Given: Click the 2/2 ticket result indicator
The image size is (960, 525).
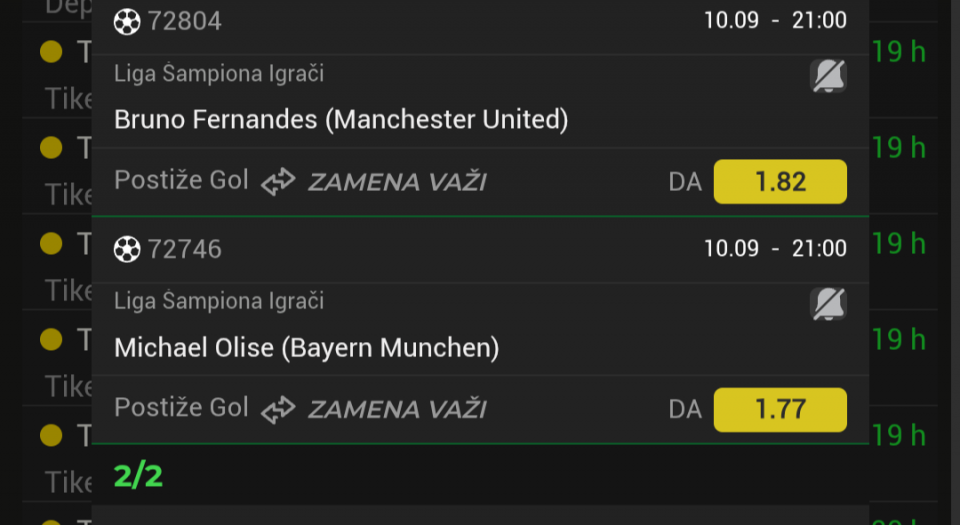Looking at the screenshot, I should pos(138,476).
